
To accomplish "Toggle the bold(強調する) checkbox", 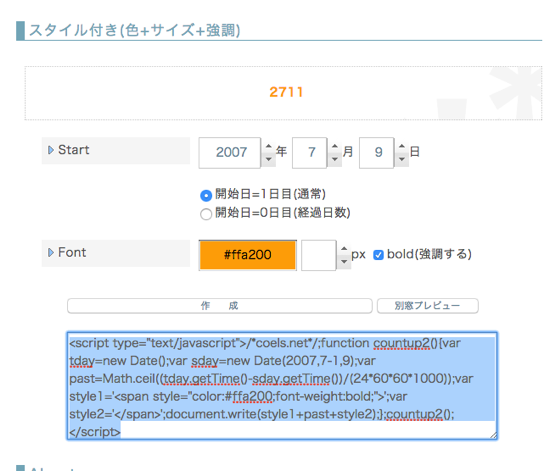I will 378,255.
